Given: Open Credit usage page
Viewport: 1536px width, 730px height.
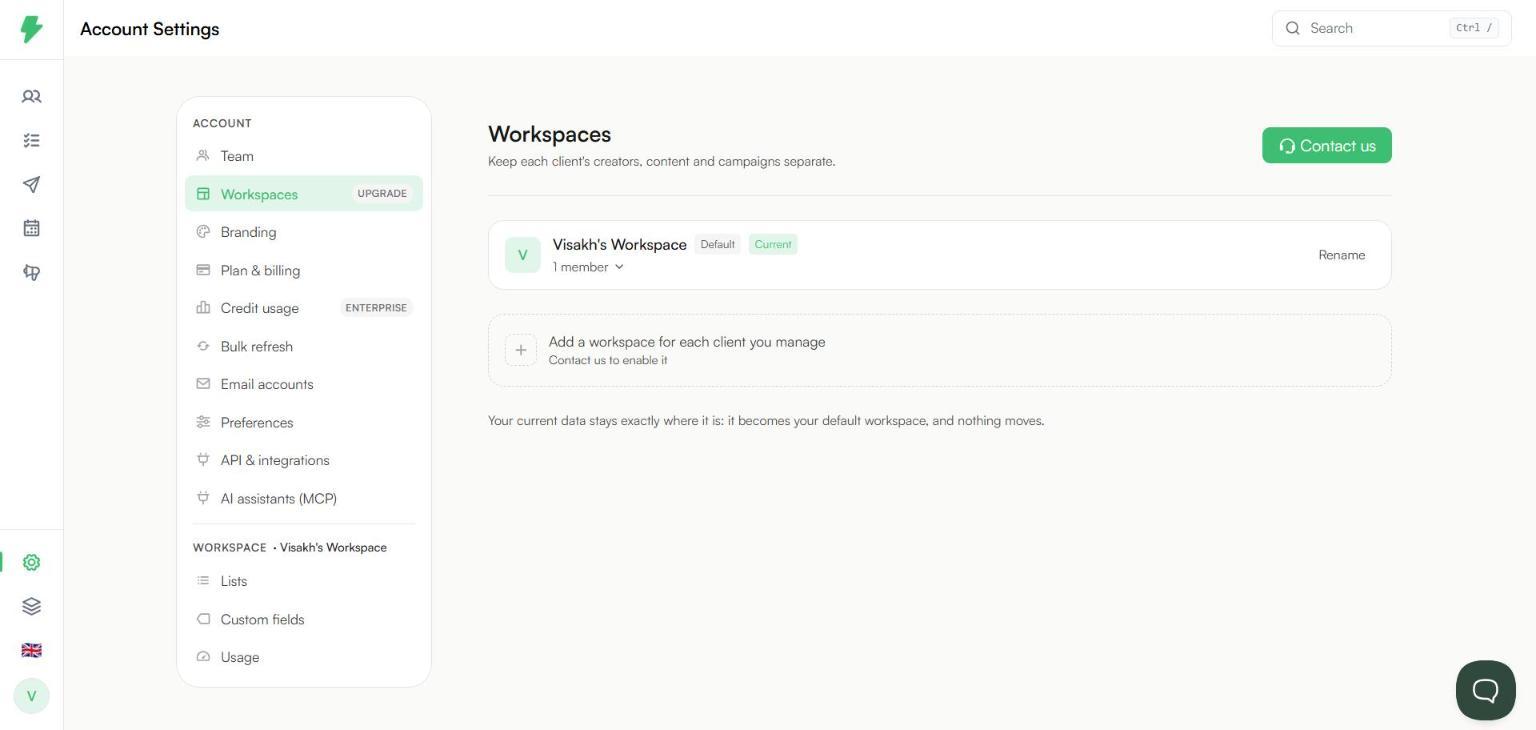Looking at the screenshot, I should coord(304,308).
